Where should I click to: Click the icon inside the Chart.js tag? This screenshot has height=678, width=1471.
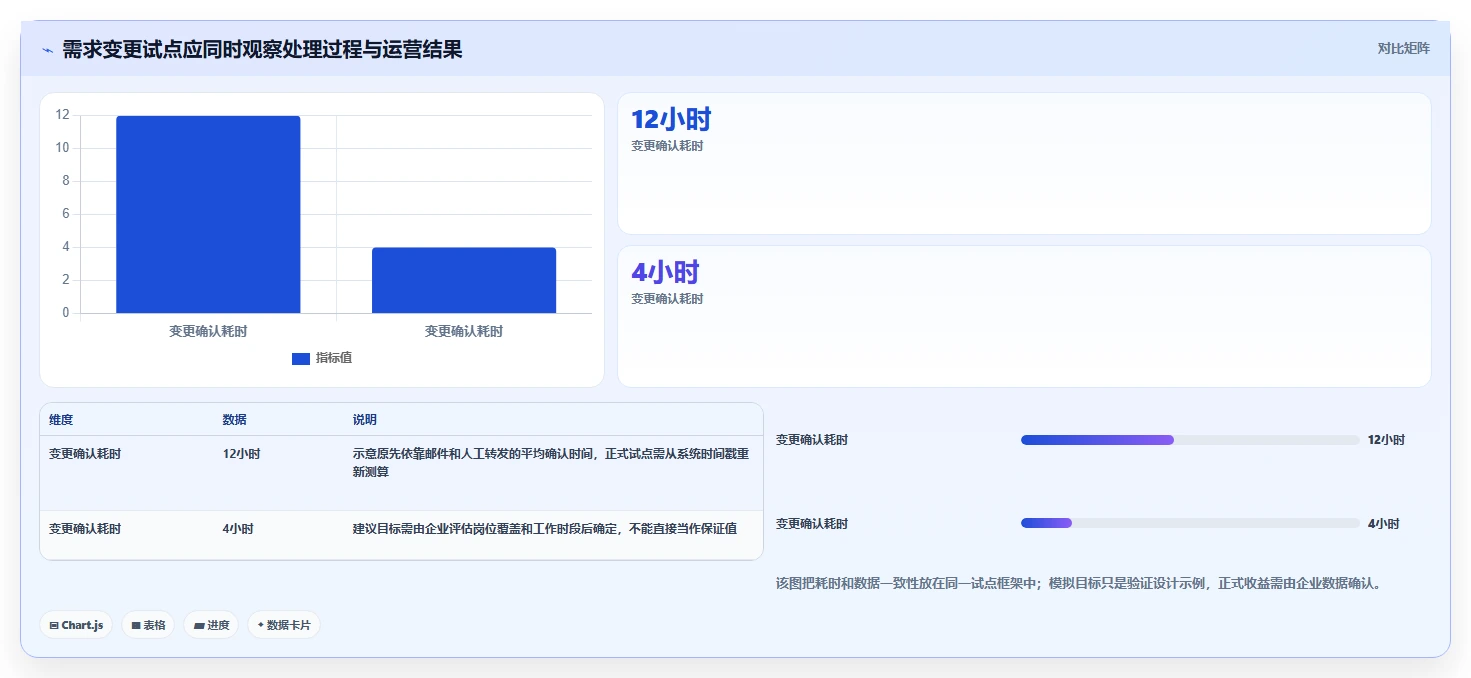[53, 626]
